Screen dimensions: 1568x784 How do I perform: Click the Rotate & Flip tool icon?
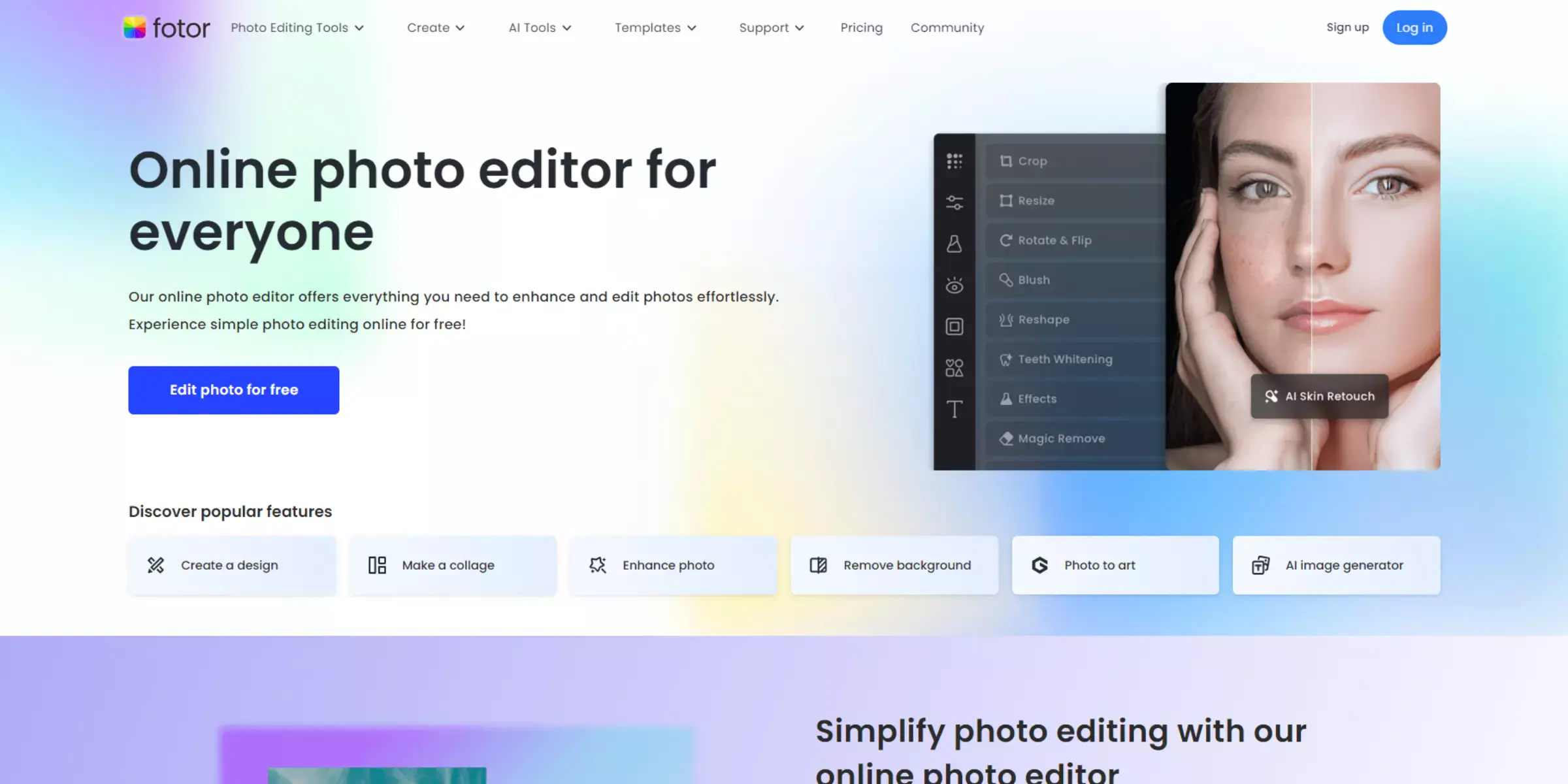[1006, 240]
